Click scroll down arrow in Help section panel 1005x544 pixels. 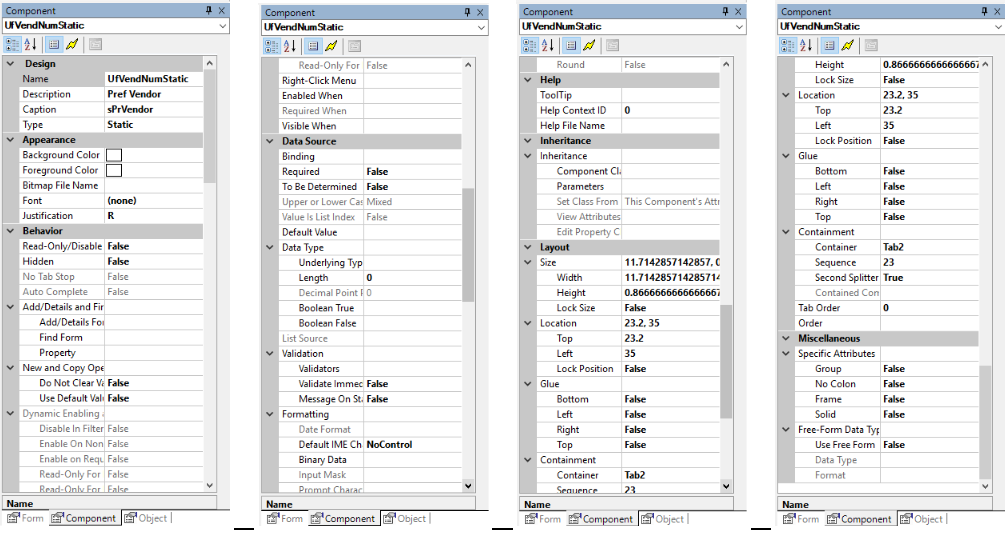pos(726,486)
